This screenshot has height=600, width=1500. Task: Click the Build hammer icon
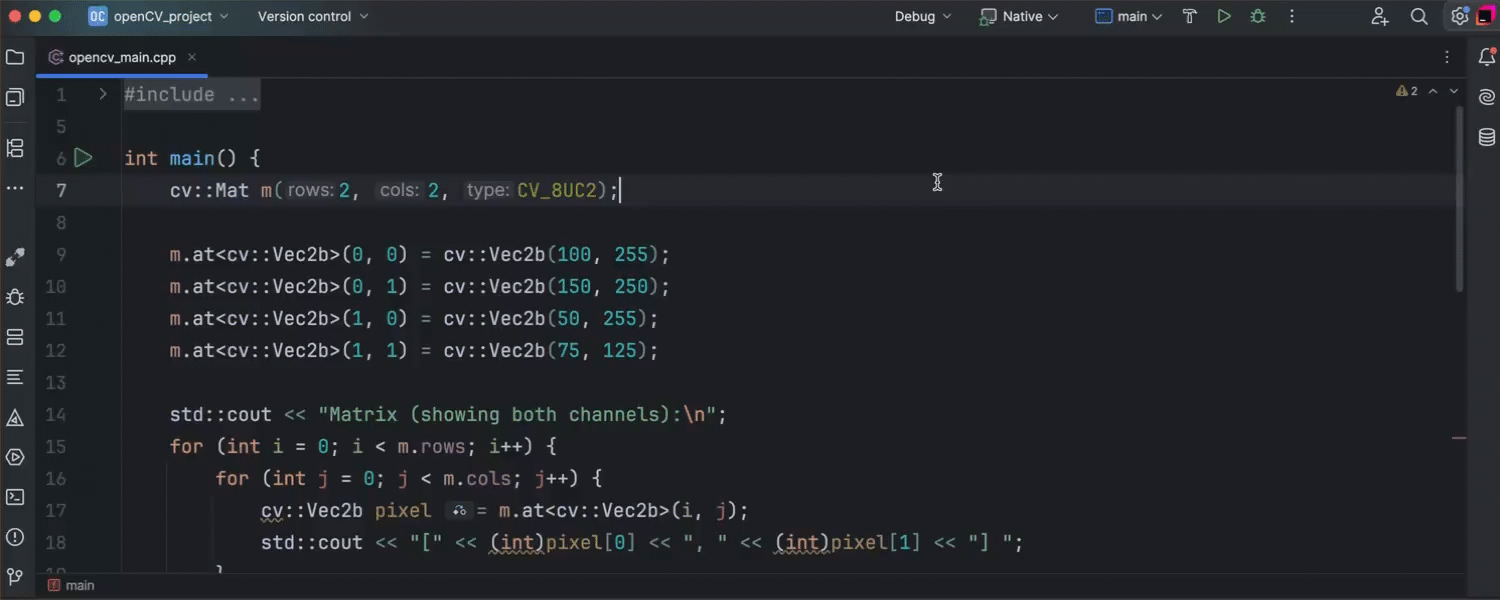click(1189, 17)
